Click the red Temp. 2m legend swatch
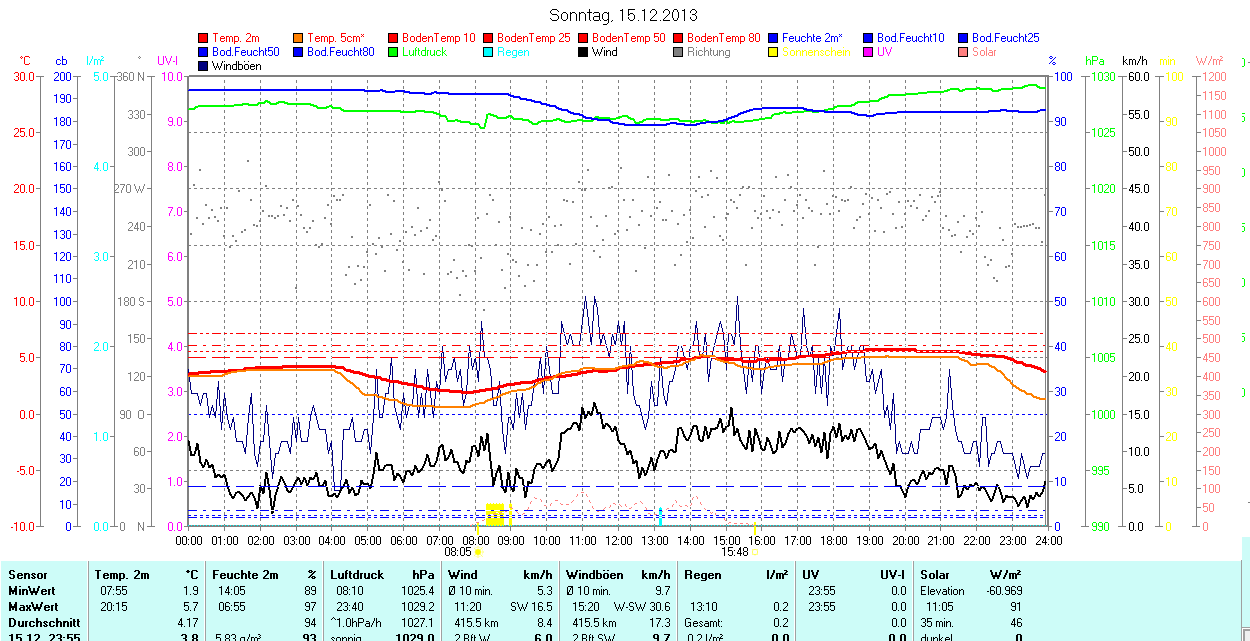The width and height of the screenshot is (1250, 641). 204,38
